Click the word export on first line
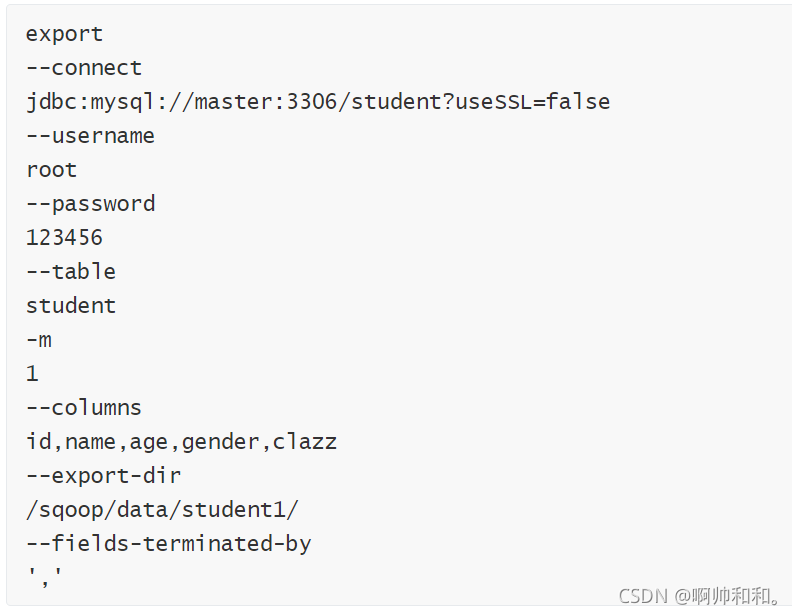Image resolution: width=792 pixels, height=615 pixels. [64, 34]
